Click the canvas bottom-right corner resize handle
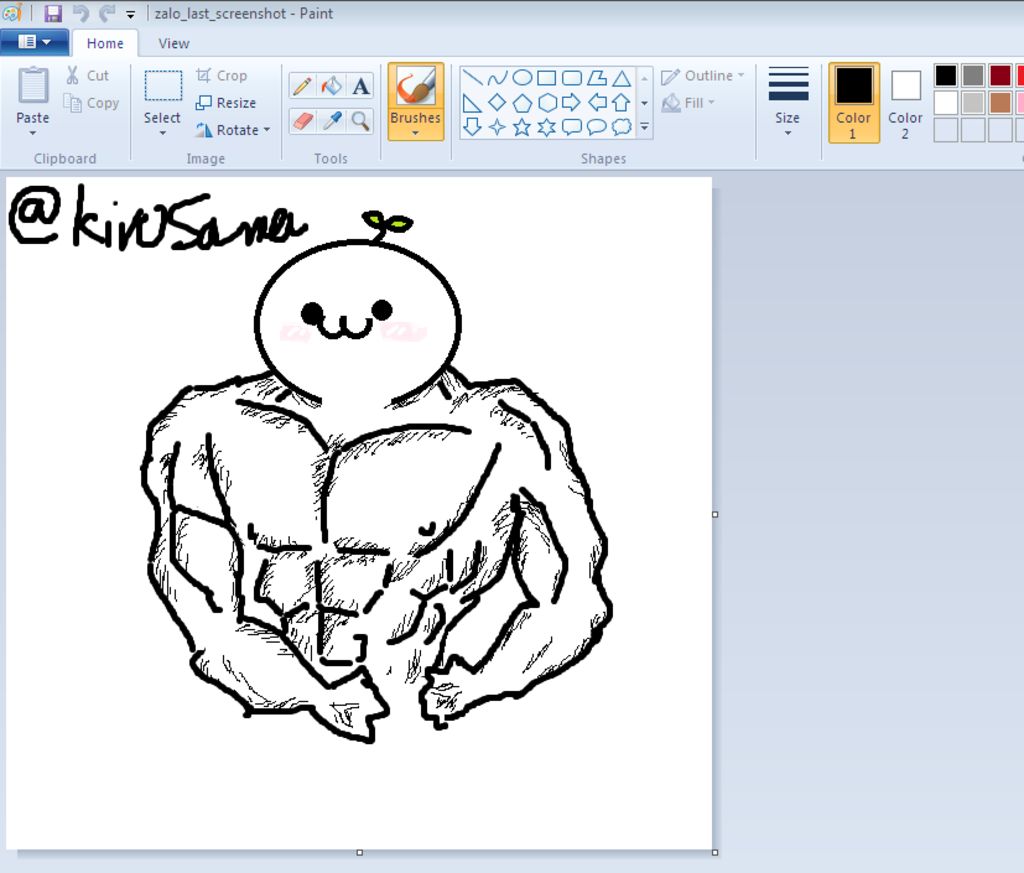The image size is (1024, 873). (x=715, y=852)
